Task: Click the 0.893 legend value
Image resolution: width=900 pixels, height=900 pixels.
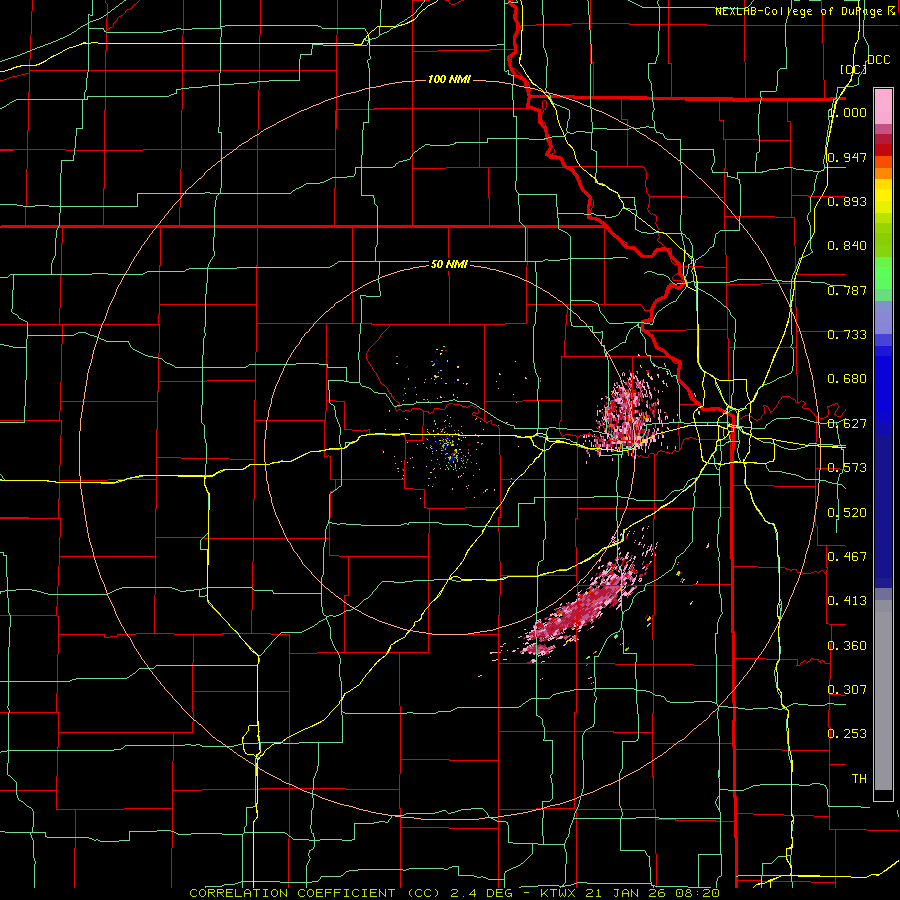Action: coord(847,201)
